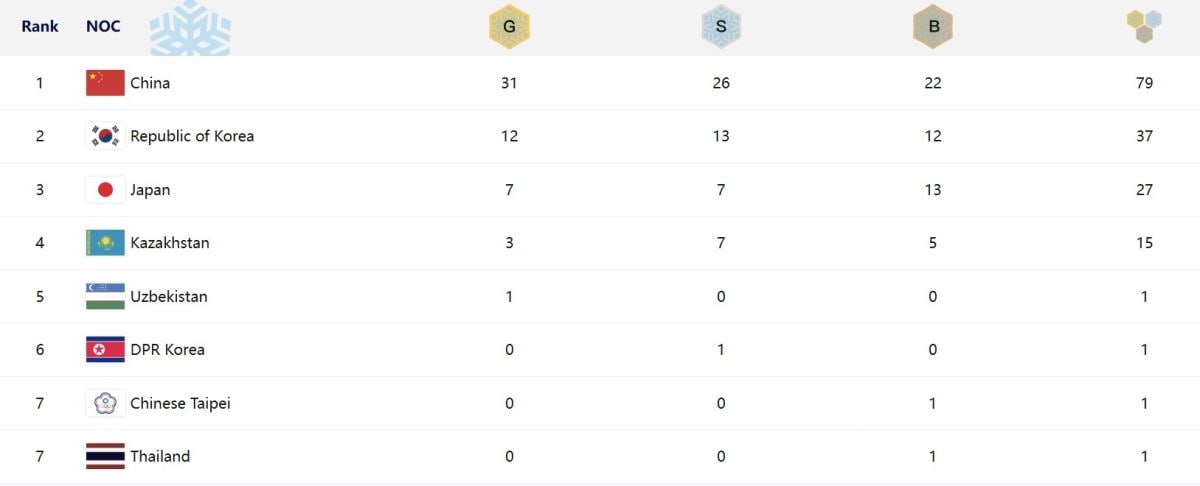Click the gold medal G icon
The width and height of the screenshot is (1200, 486).
coord(509,28)
